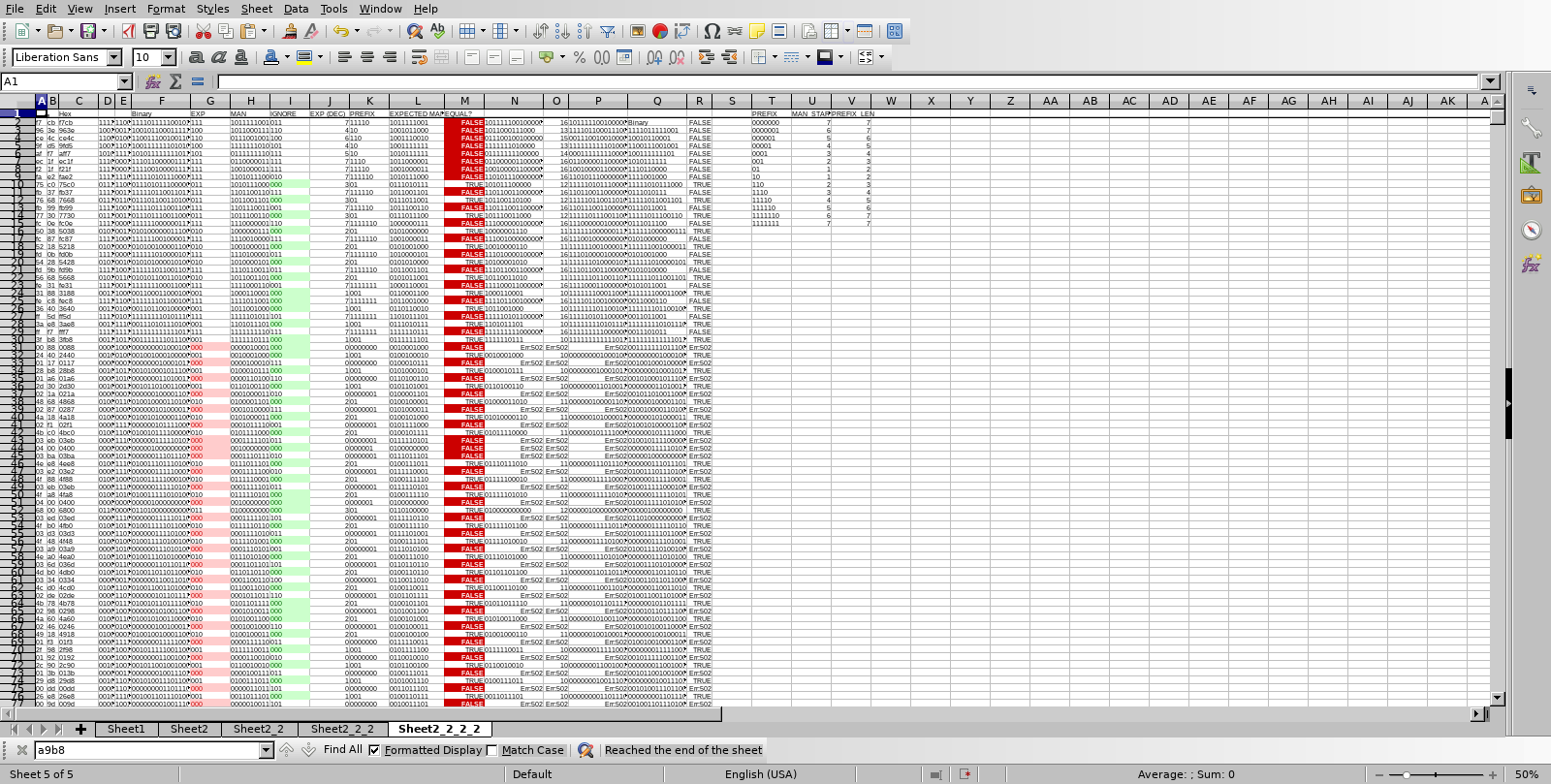Open Find and Replace dialog icon
The image size is (1551, 784).
tap(586, 750)
